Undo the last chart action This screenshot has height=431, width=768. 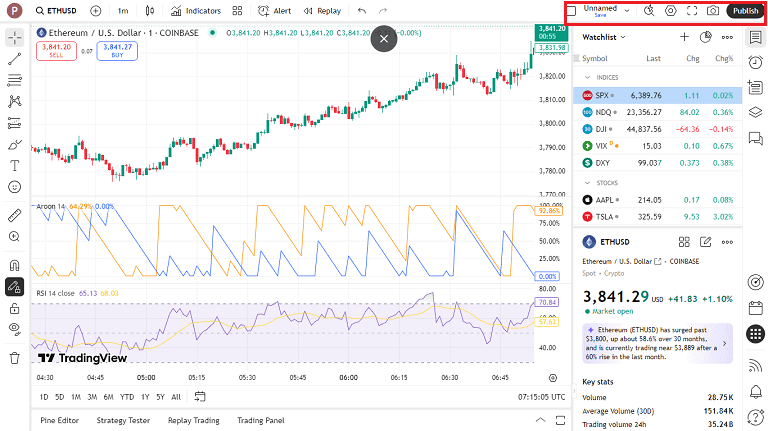coord(362,11)
